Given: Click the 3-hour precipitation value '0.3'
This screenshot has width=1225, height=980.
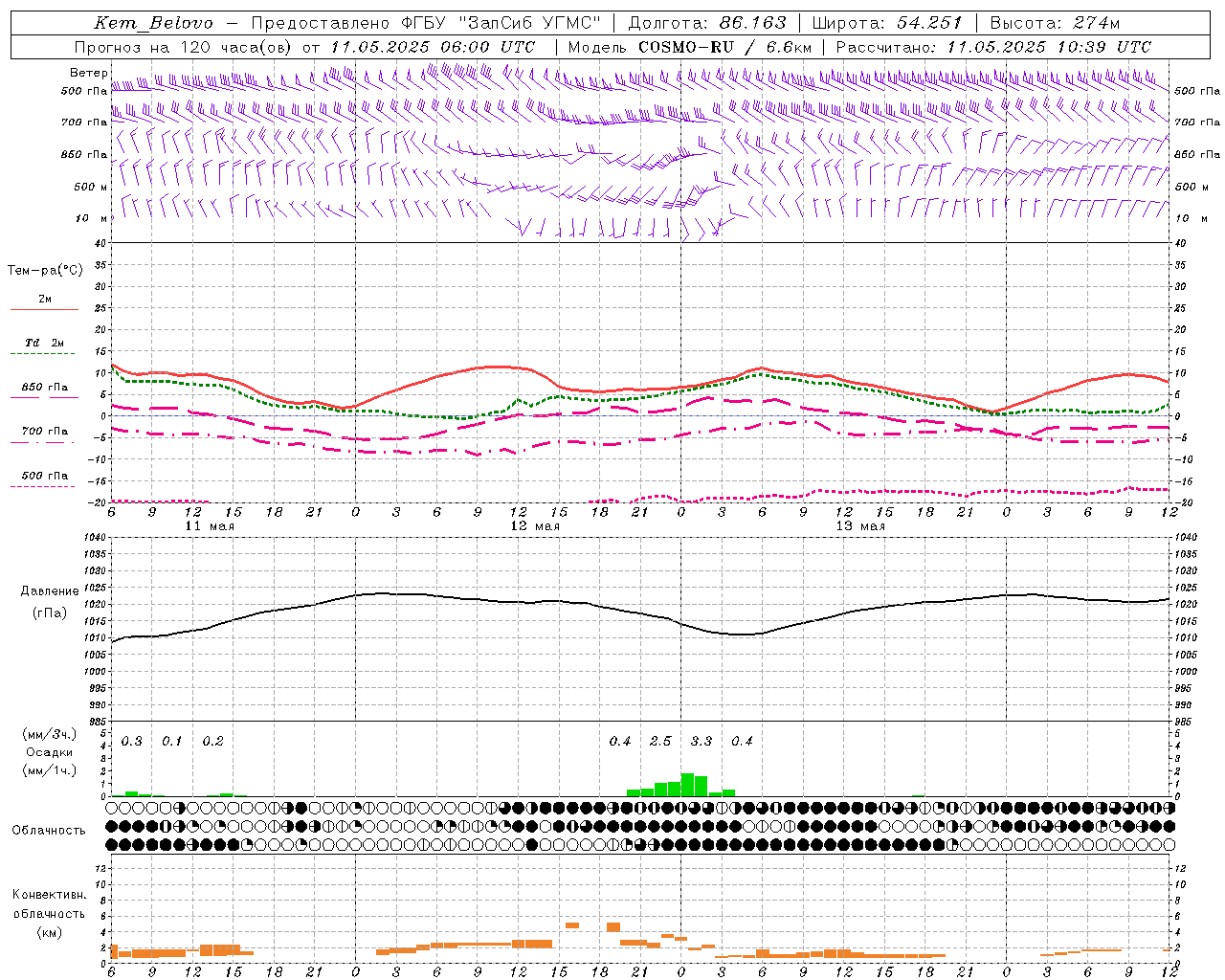Looking at the screenshot, I should pos(132,741).
